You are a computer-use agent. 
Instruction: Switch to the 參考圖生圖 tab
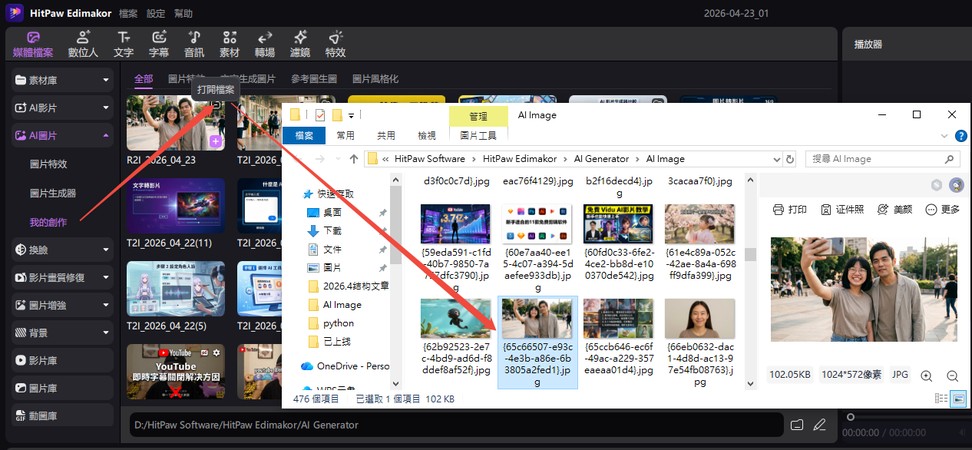[314, 79]
